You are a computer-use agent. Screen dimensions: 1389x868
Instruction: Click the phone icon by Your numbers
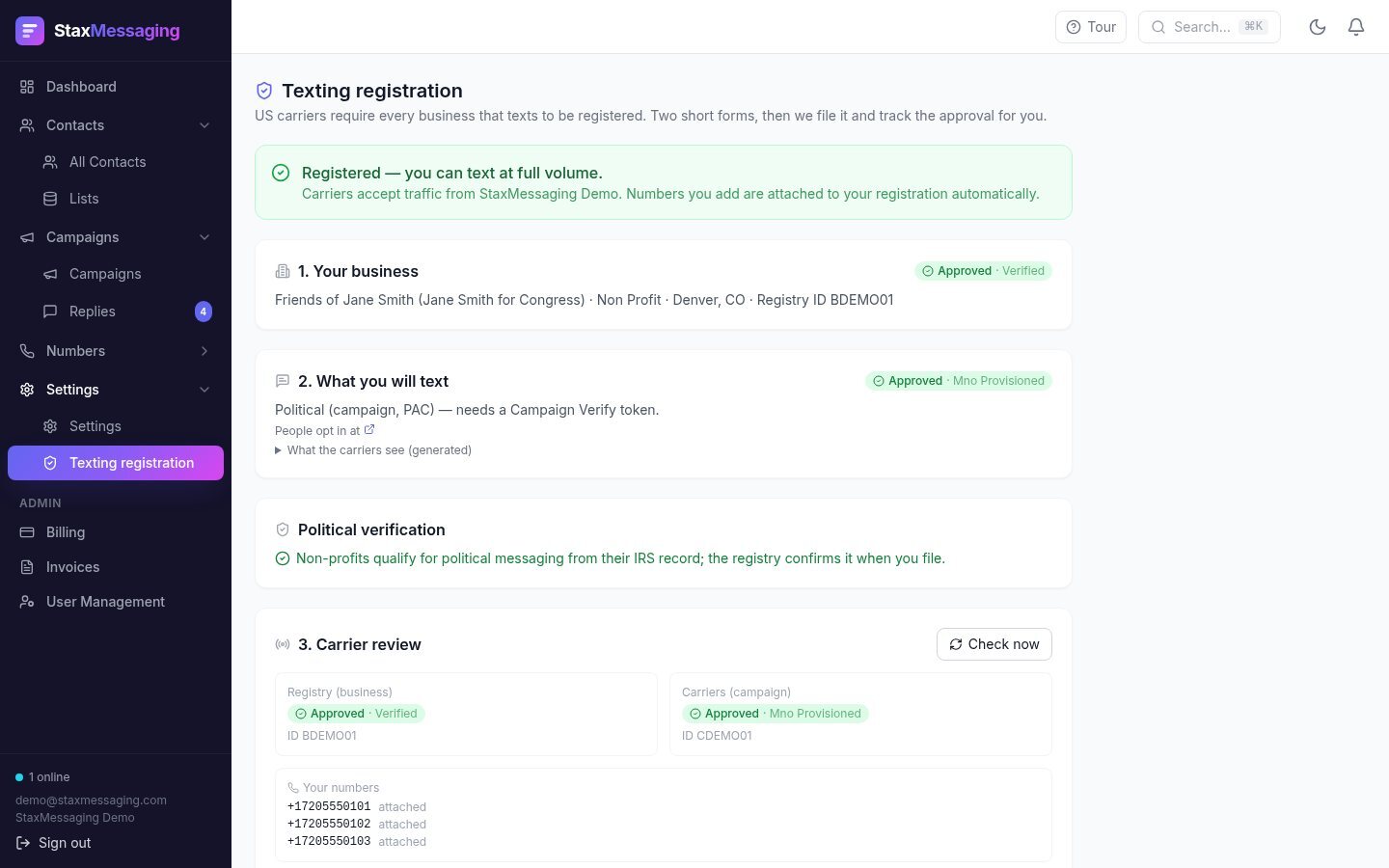pos(293,788)
